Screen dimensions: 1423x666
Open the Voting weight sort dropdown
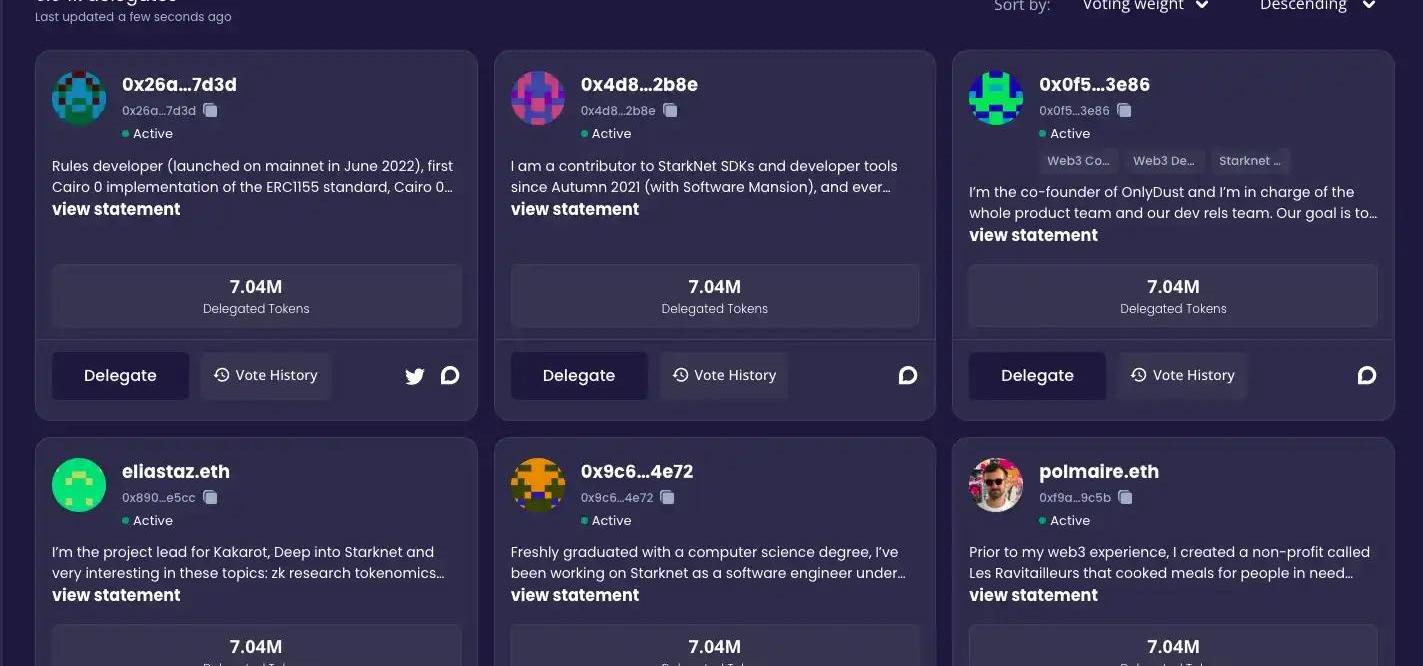tap(1145, 6)
